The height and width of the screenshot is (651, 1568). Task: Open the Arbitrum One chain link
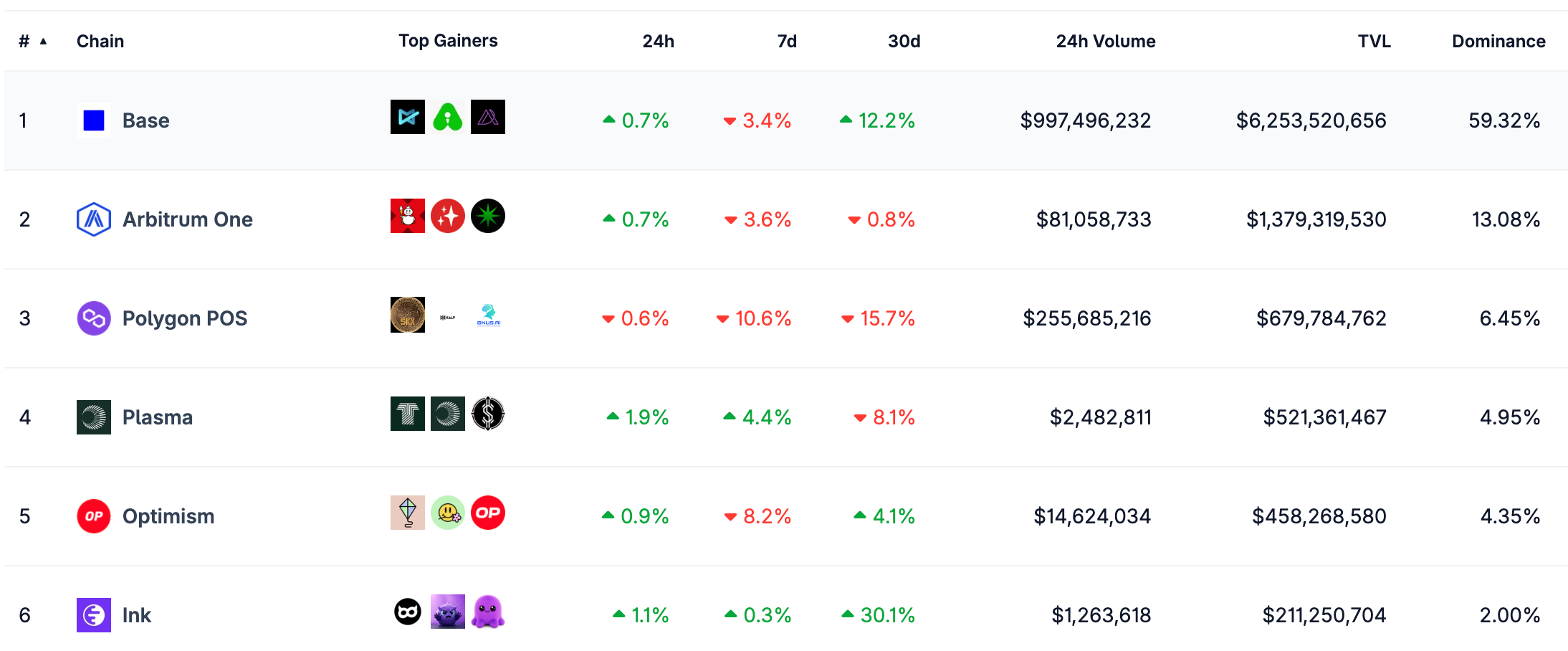point(188,219)
